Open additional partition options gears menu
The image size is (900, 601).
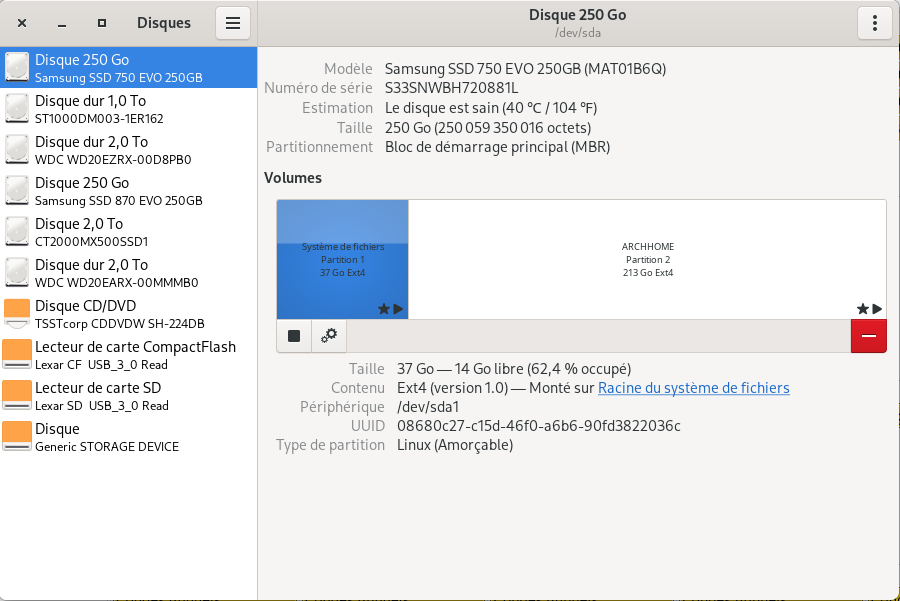(x=328, y=336)
